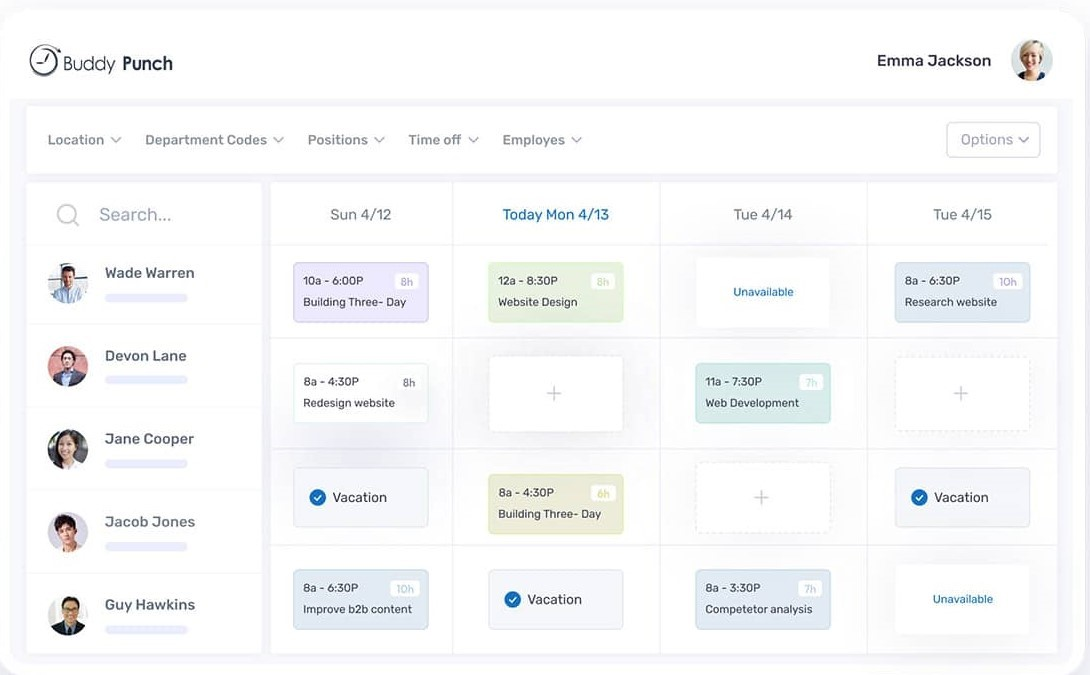Open Jane Cooper's avatar photo
Screen dimensions: 1090x675
68,449
